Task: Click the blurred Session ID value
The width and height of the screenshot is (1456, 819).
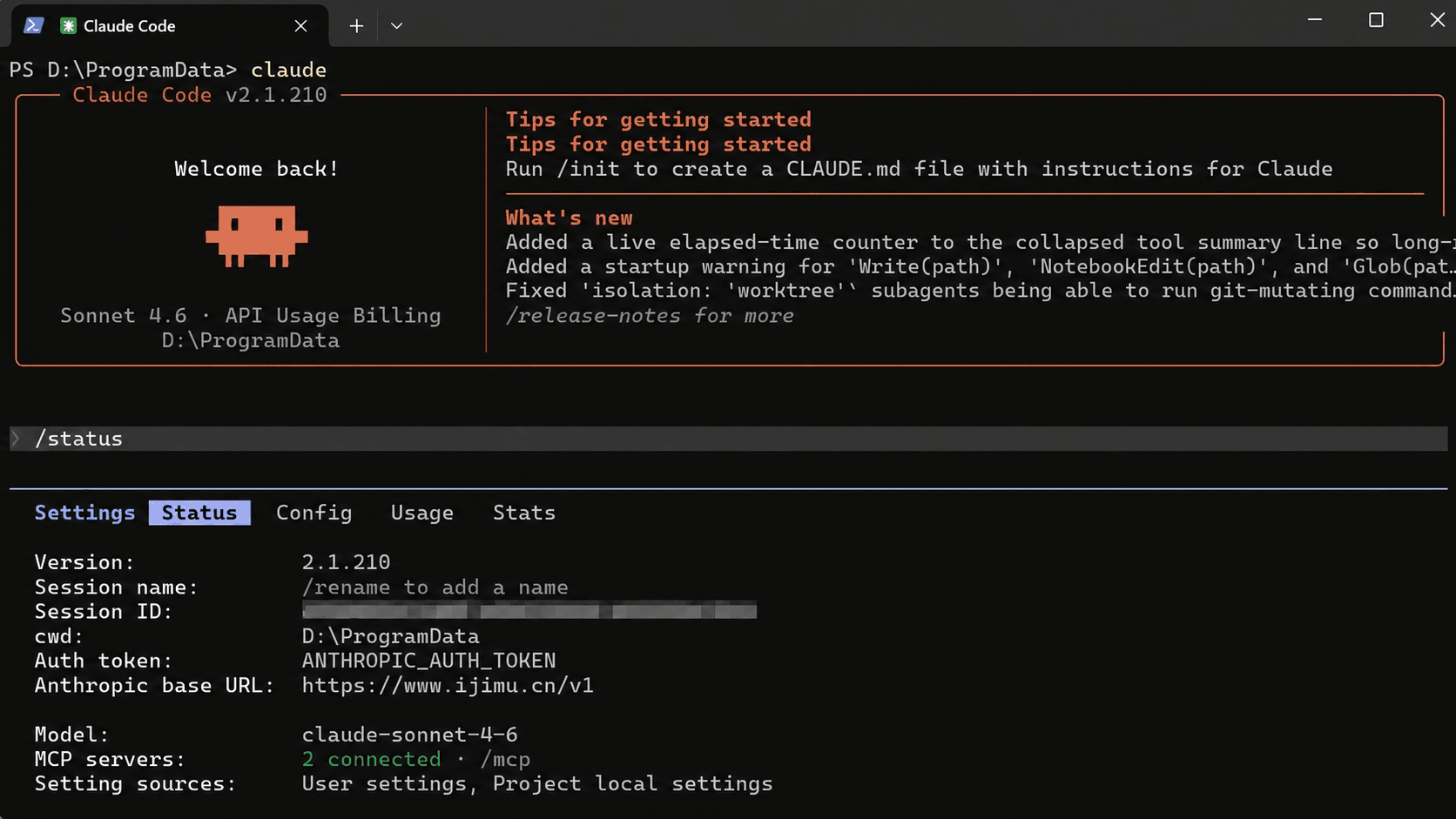Action: pos(529,611)
